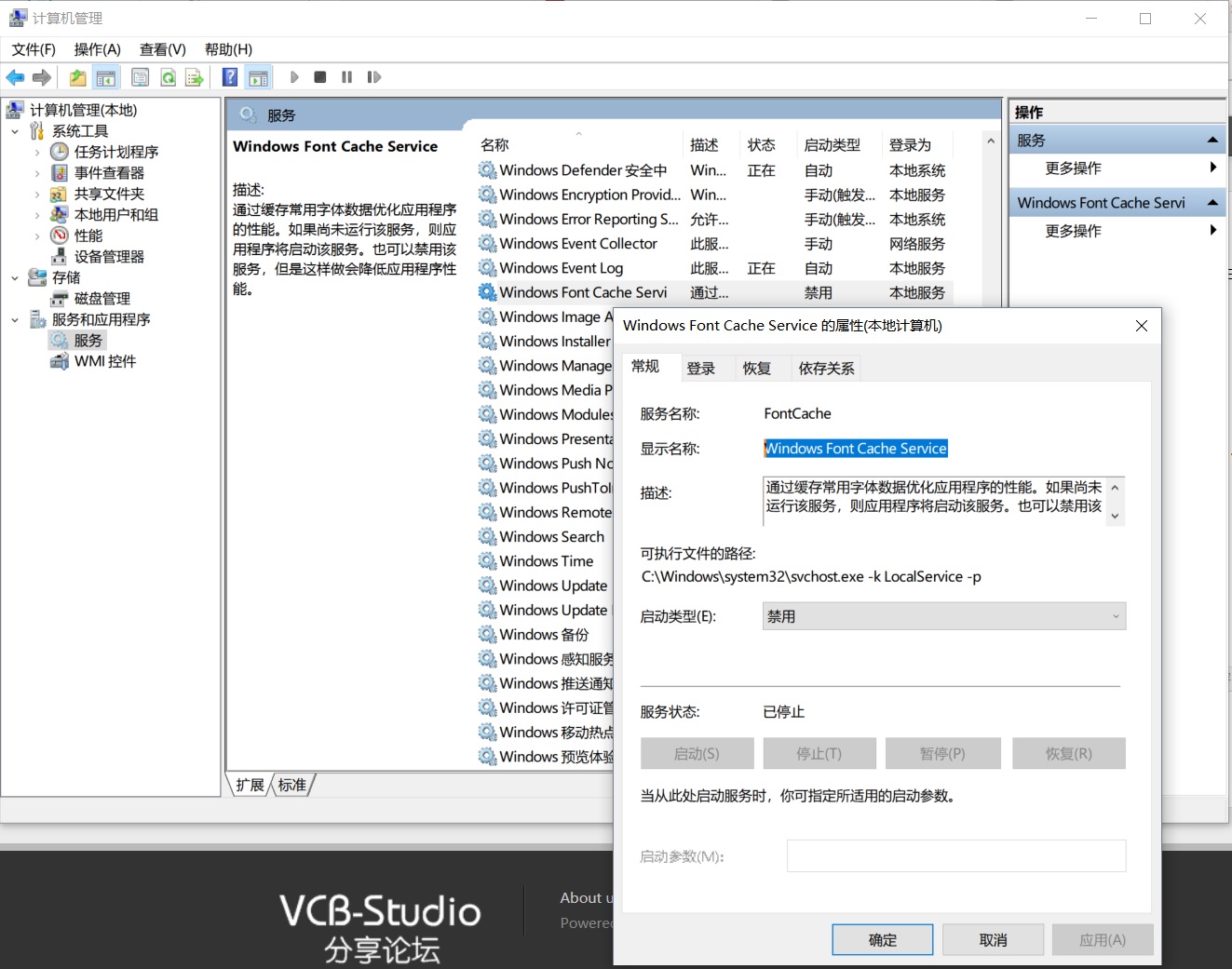Click the gear icon of Windows Event Log

tap(487, 268)
